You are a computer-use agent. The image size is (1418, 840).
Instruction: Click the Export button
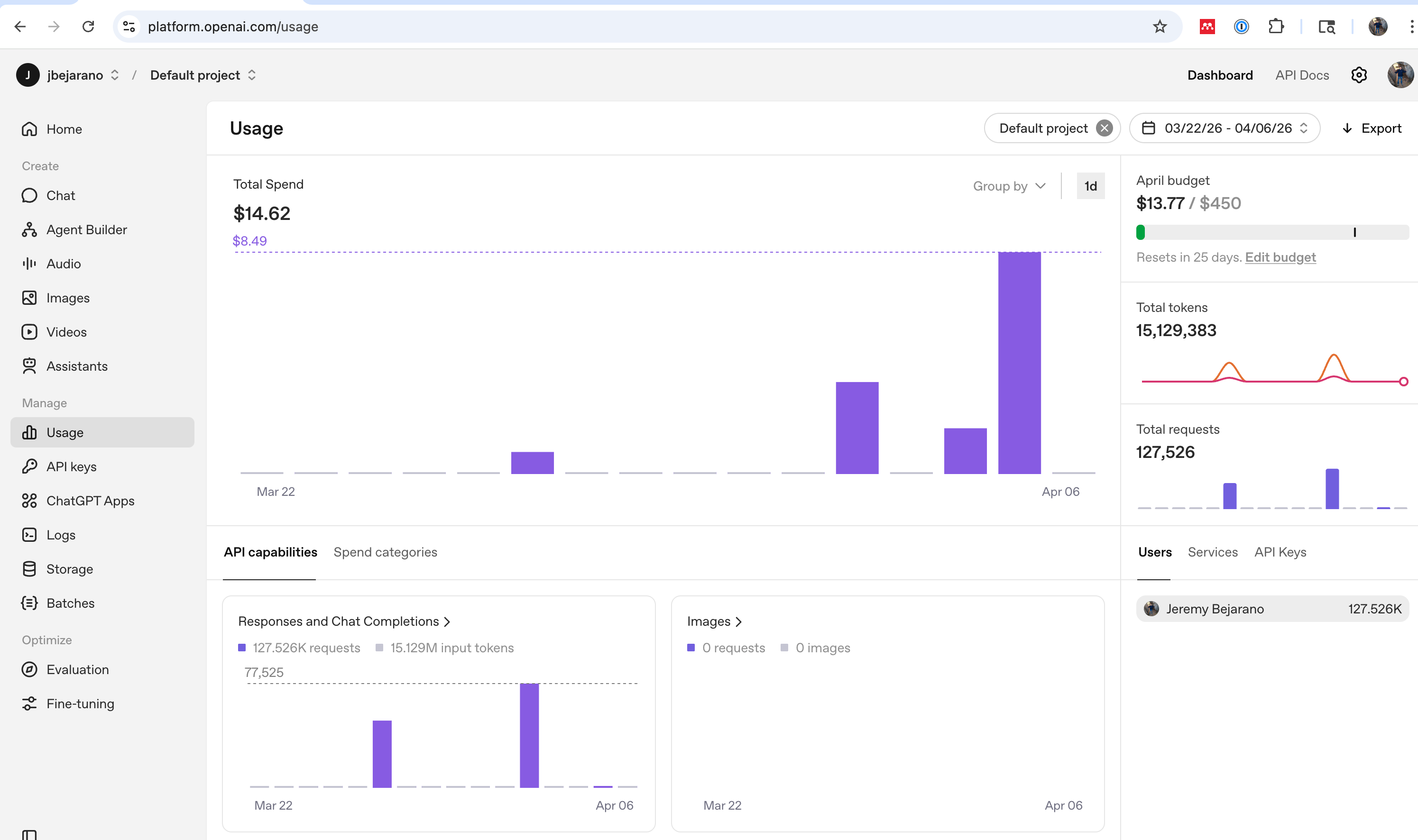point(1372,128)
